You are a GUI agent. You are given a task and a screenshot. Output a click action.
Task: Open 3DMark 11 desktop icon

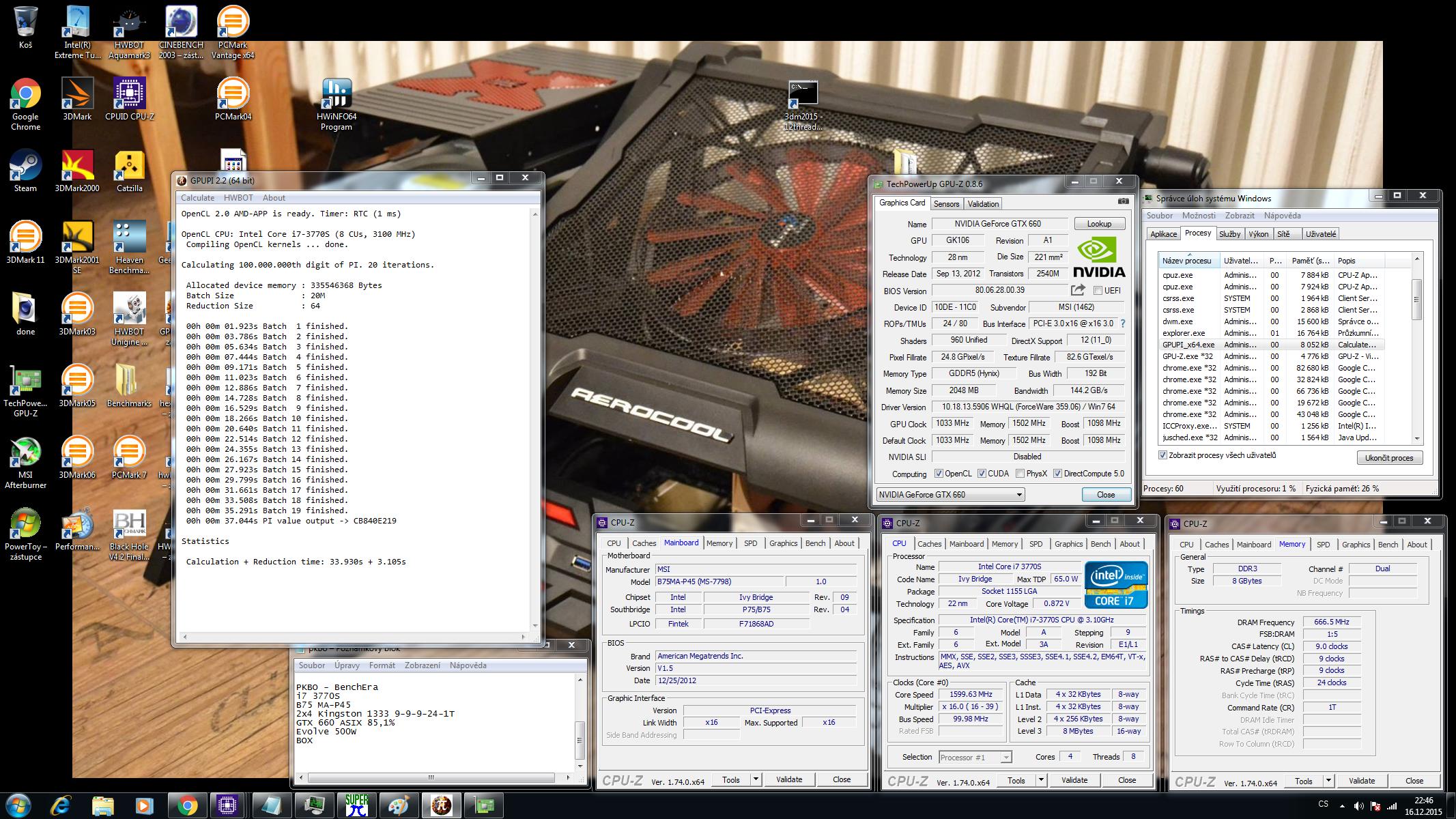point(25,242)
